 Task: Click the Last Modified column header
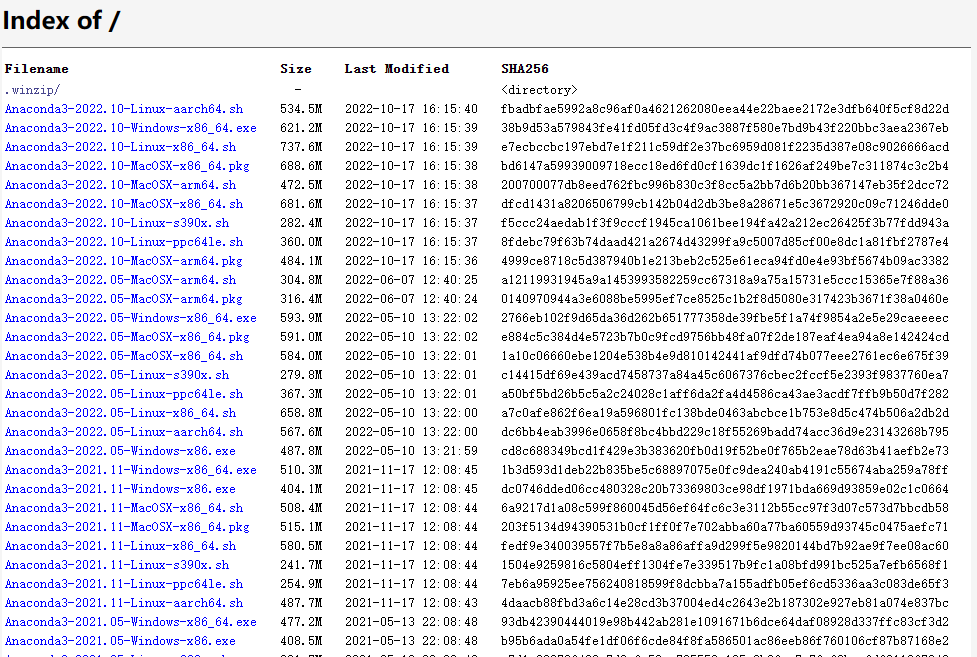coord(397,69)
